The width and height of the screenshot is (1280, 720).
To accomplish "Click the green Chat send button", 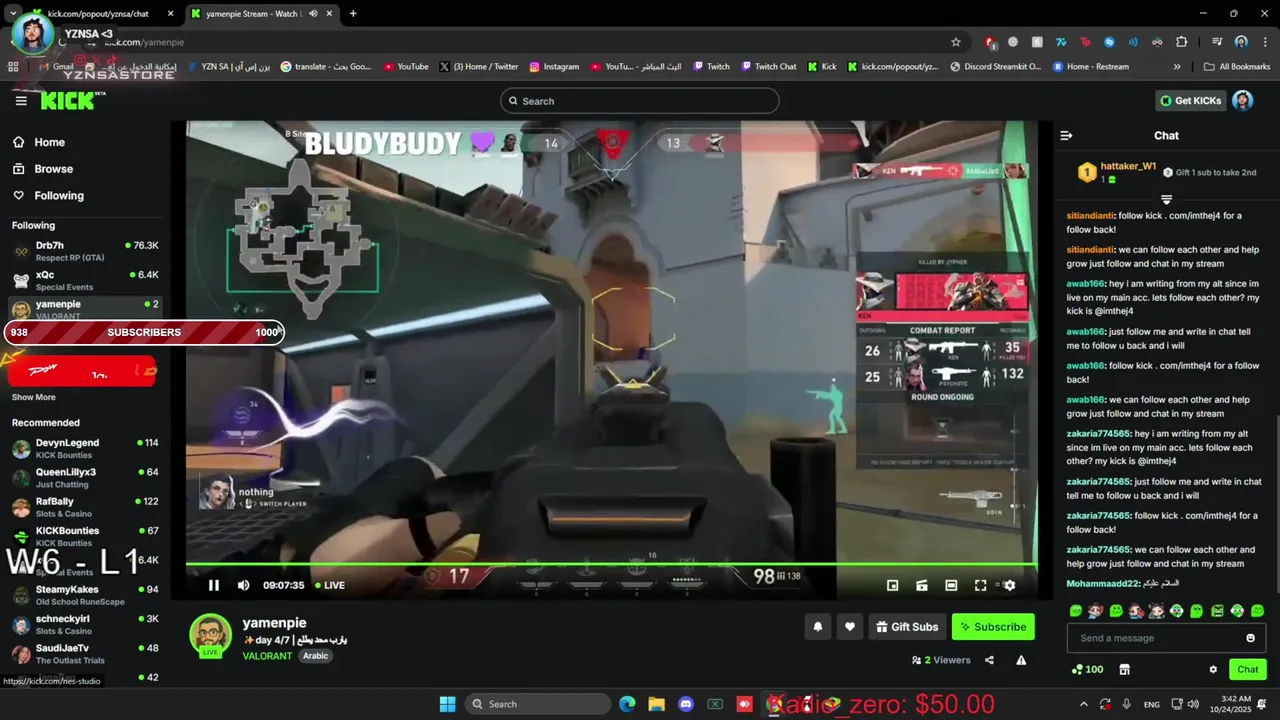I will 1248,669.
